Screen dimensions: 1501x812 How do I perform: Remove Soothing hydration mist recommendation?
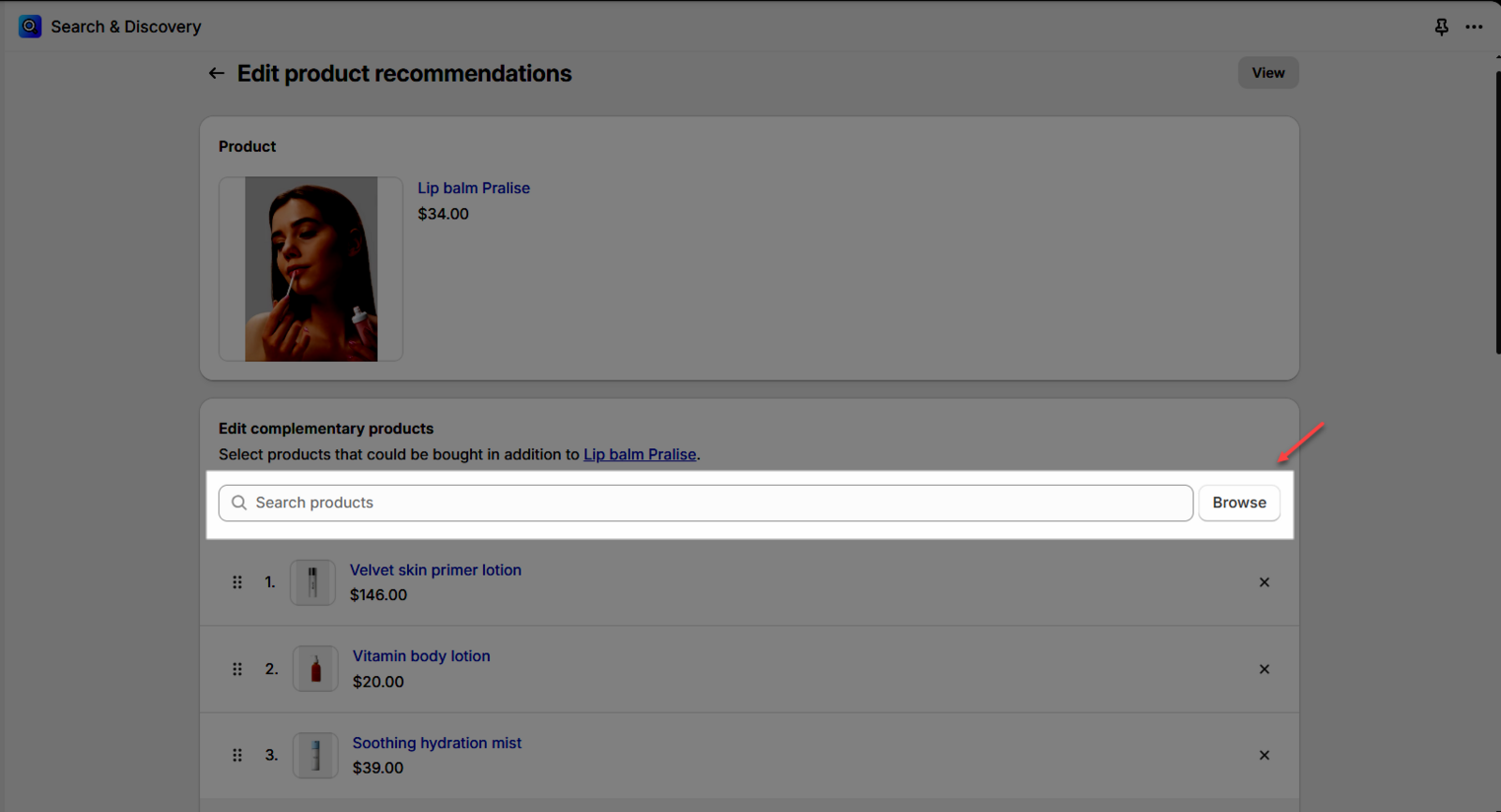pos(1264,756)
